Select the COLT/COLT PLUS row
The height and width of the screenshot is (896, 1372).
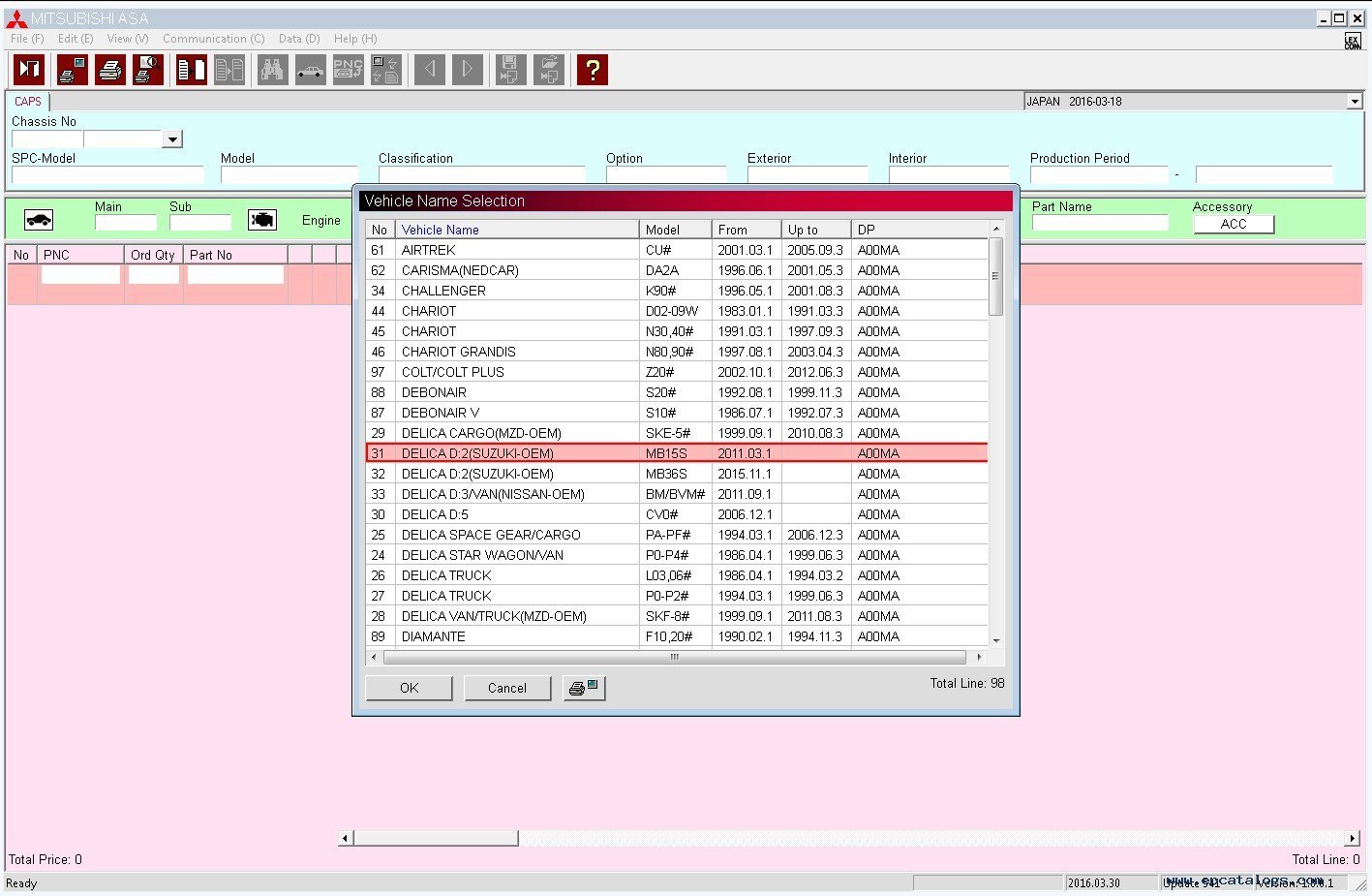(x=677, y=372)
